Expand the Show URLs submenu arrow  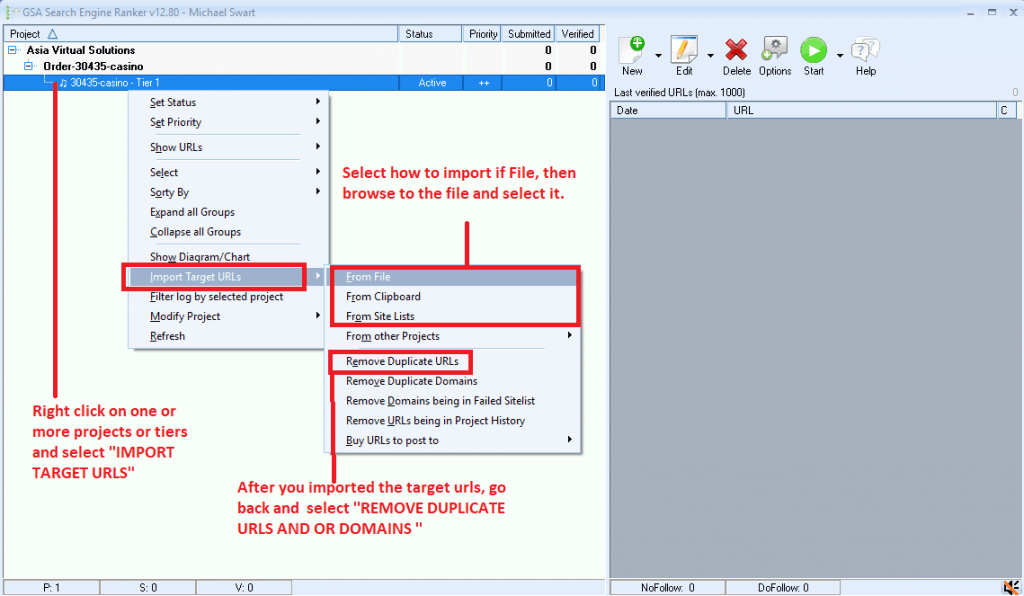pos(317,146)
